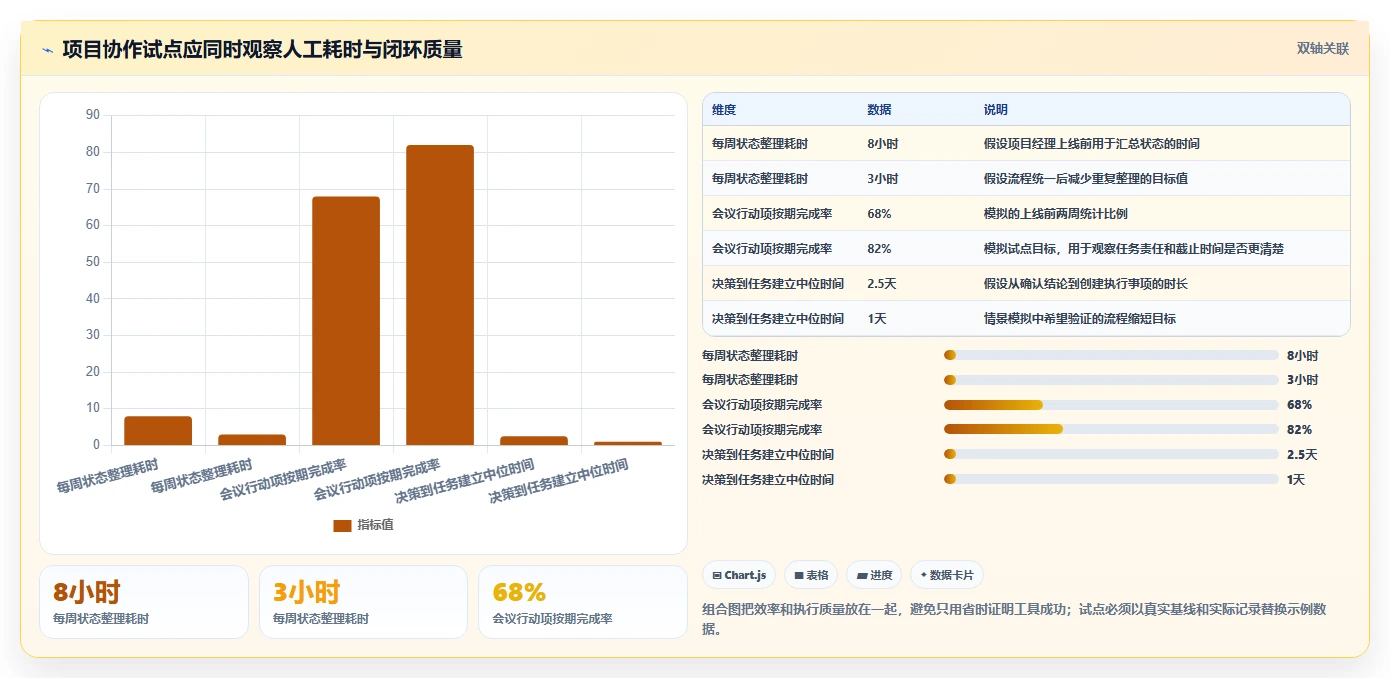Click the 3小时 stat card
The height and width of the screenshot is (678, 1390).
pos(363,602)
